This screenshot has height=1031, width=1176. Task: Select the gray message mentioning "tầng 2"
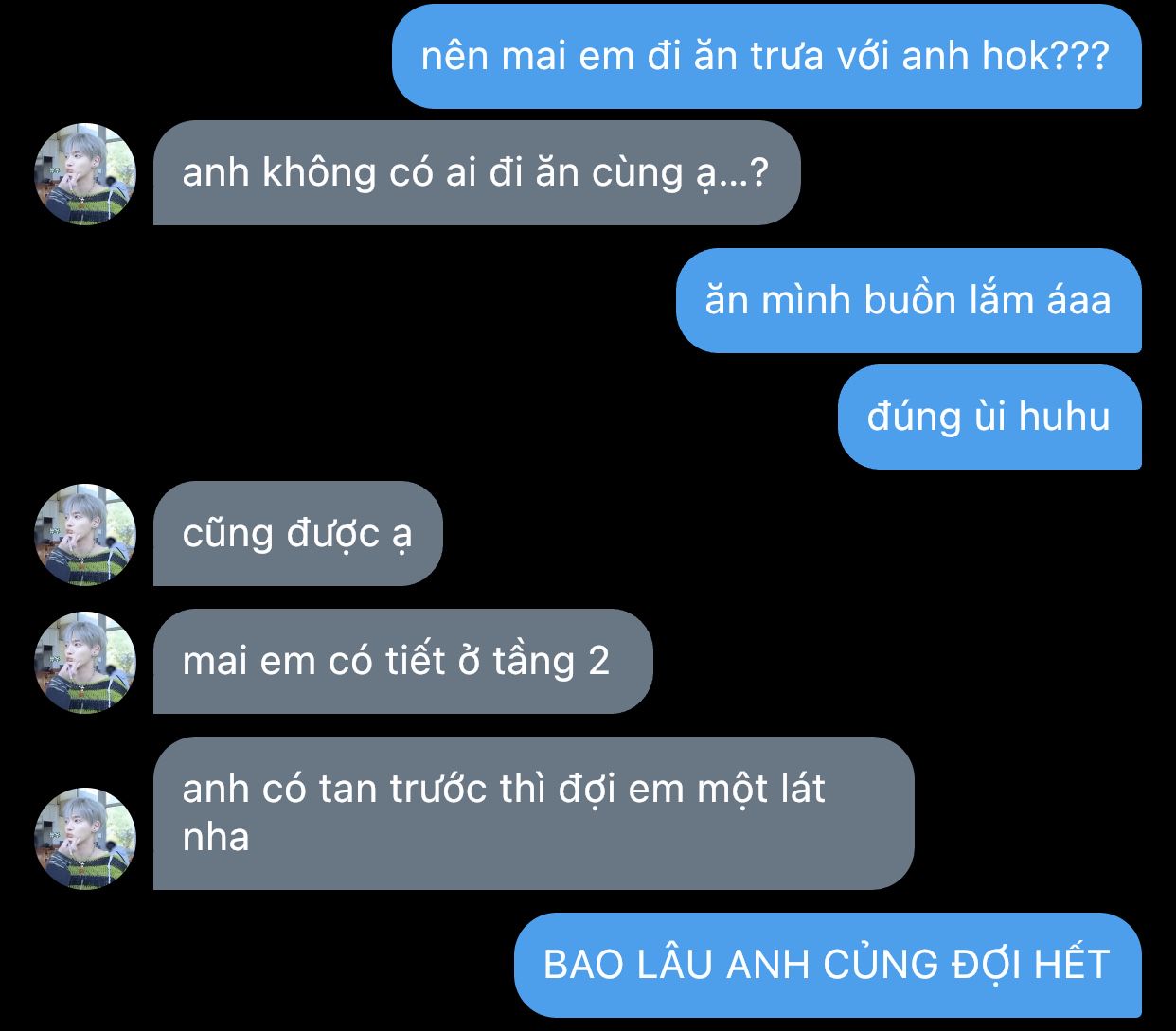tap(402, 662)
